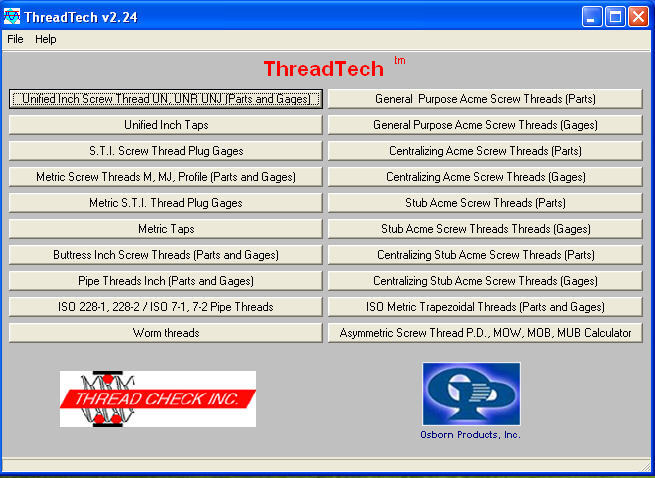Click the red ThreadTech heading
655x478 pixels.
tap(324, 69)
